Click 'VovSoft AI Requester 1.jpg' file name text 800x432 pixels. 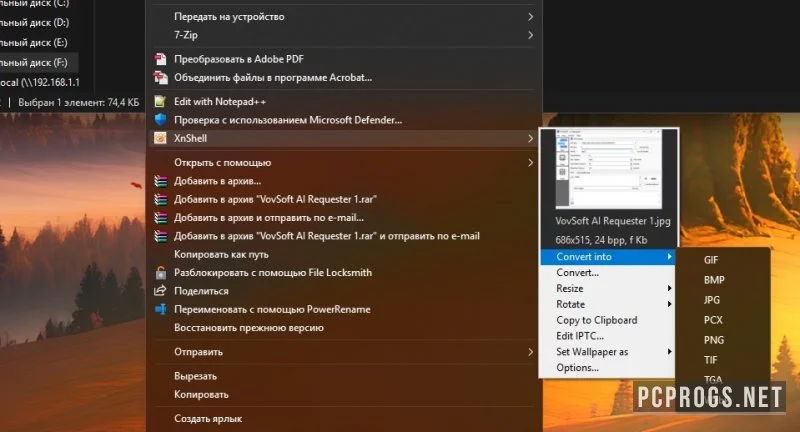(613, 221)
